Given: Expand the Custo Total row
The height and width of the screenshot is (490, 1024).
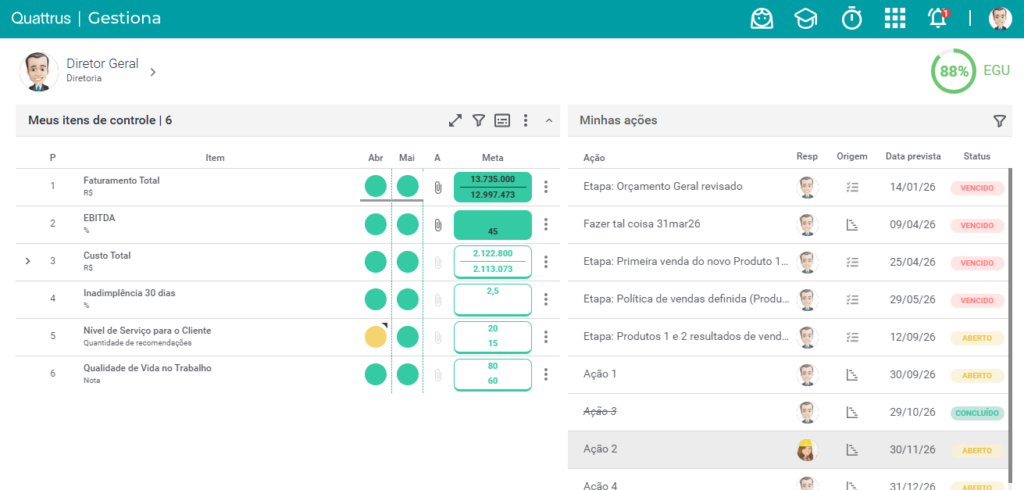Looking at the screenshot, I should tap(27, 261).
